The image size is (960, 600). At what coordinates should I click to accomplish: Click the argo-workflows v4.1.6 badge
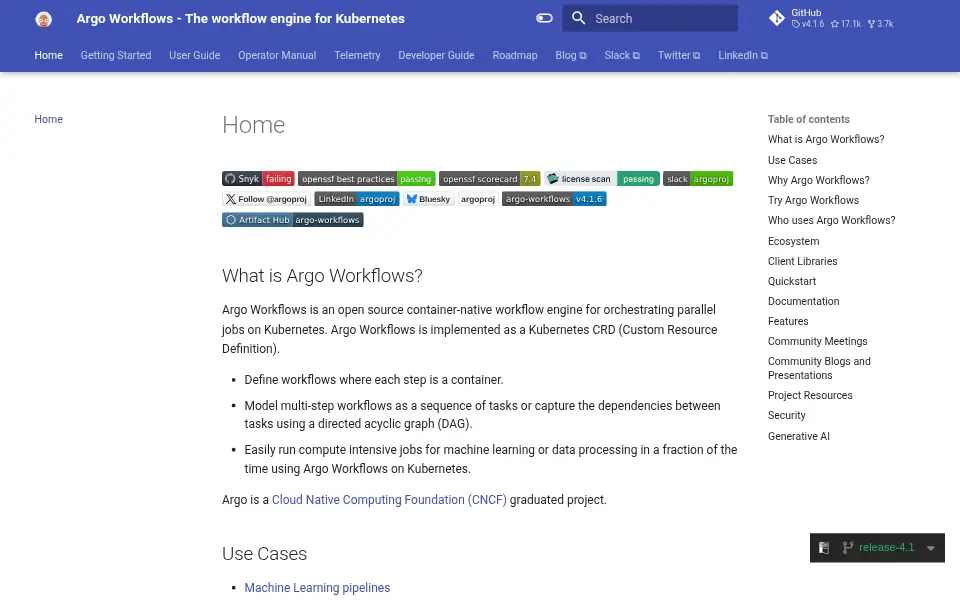(554, 199)
